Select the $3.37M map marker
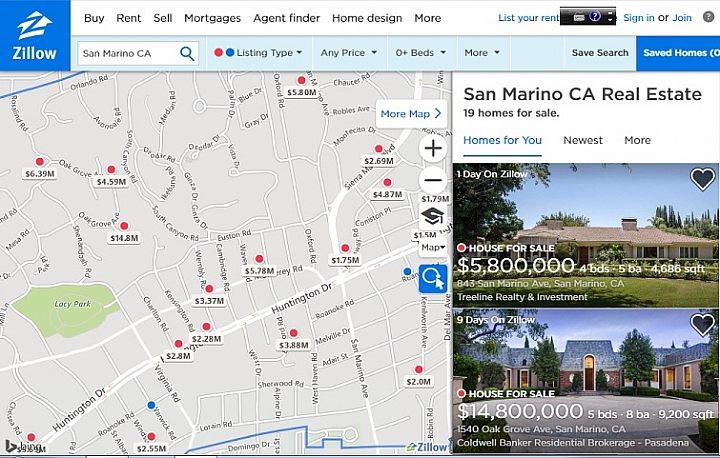 [x=209, y=289]
